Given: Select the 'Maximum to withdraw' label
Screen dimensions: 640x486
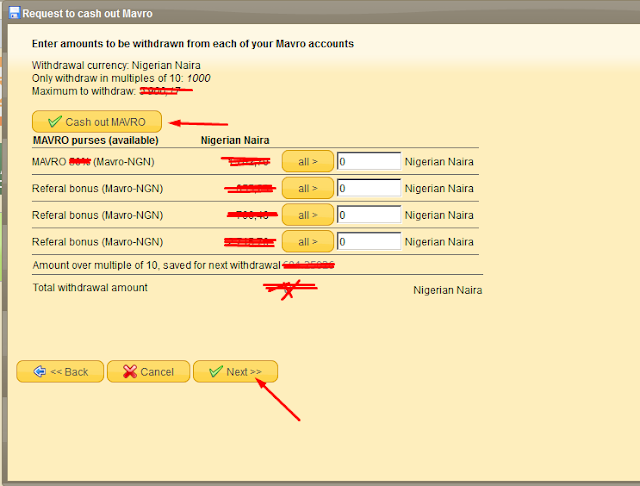Looking at the screenshot, I should click(84, 91).
